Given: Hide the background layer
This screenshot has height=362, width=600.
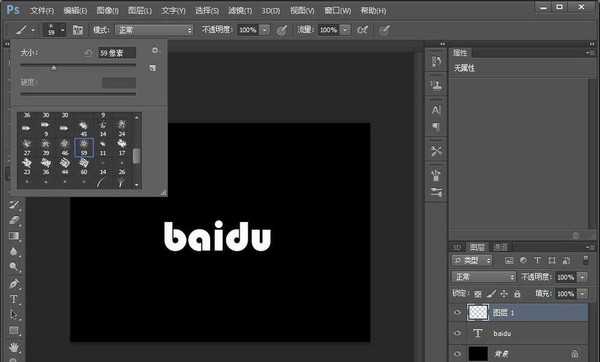Looking at the screenshot, I should click(x=457, y=354).
